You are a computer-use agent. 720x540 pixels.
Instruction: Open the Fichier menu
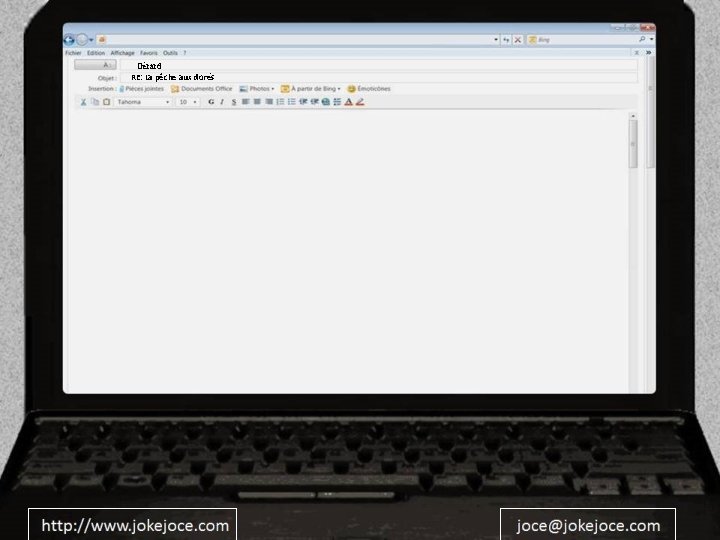click(73, 53)
